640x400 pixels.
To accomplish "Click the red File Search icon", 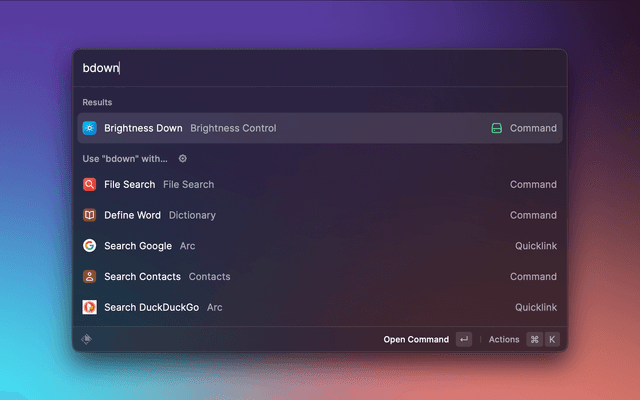I will pyautogui.click(x=90, y=184).
